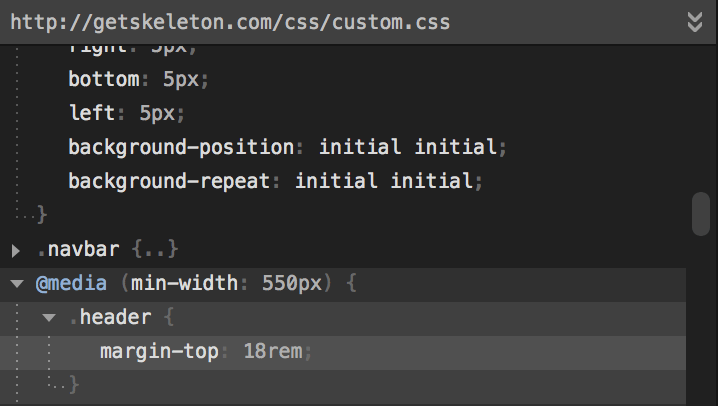Select the margin-top property name
718x406 pixels.
[x=159, y=352]
